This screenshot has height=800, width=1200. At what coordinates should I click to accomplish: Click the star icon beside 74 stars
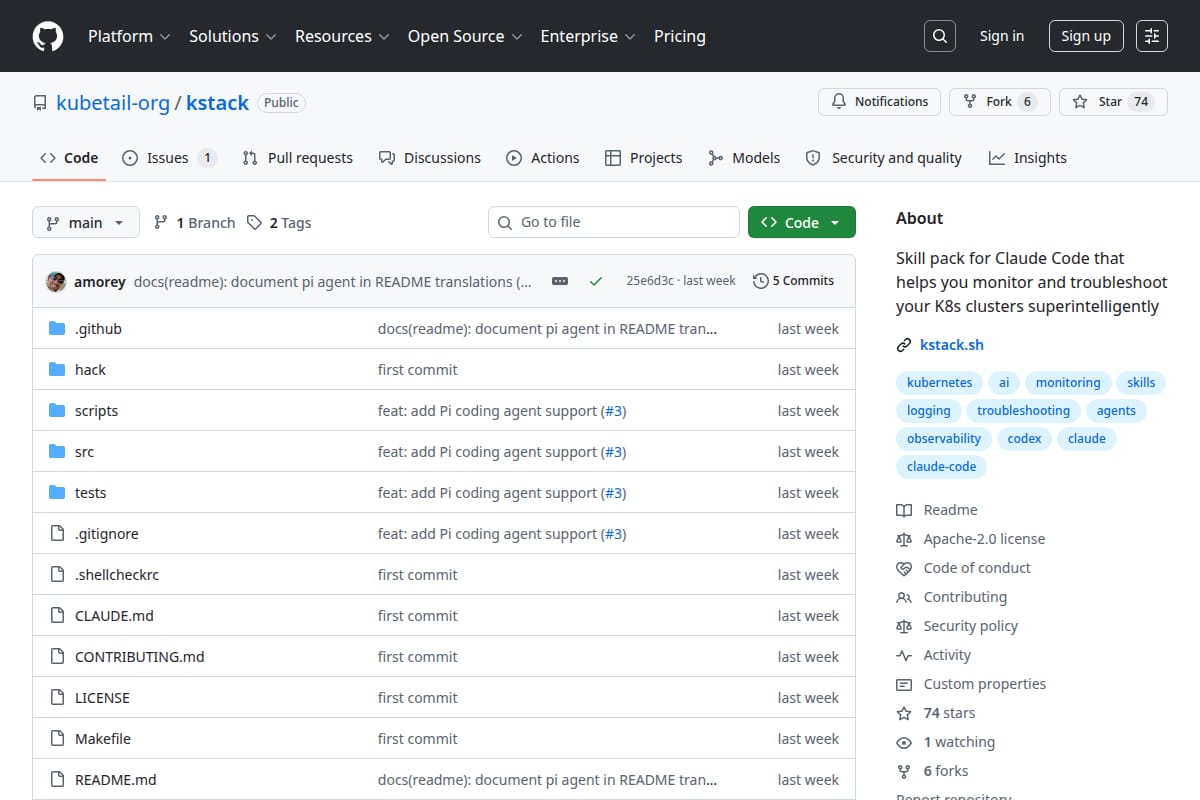pyautogui.click(x=904, y=714)
